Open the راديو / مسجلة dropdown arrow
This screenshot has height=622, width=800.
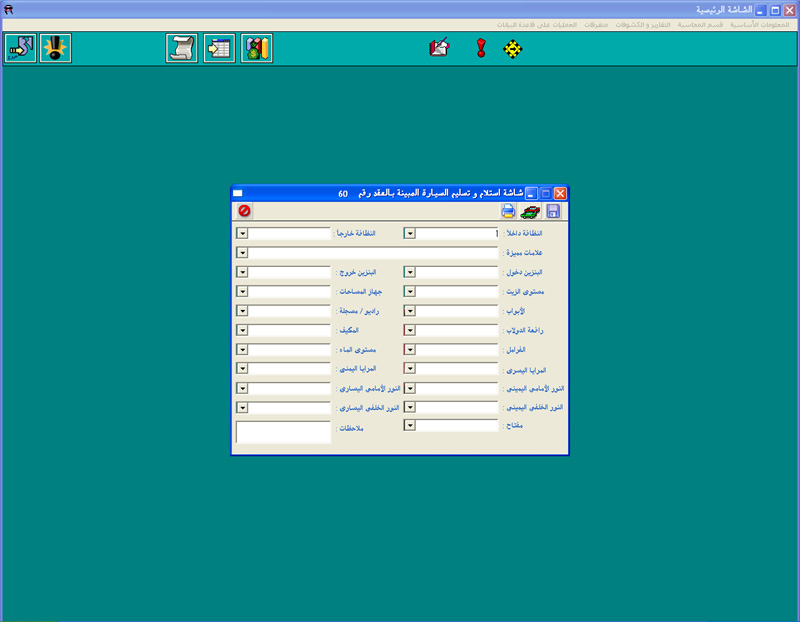(242, 311)
